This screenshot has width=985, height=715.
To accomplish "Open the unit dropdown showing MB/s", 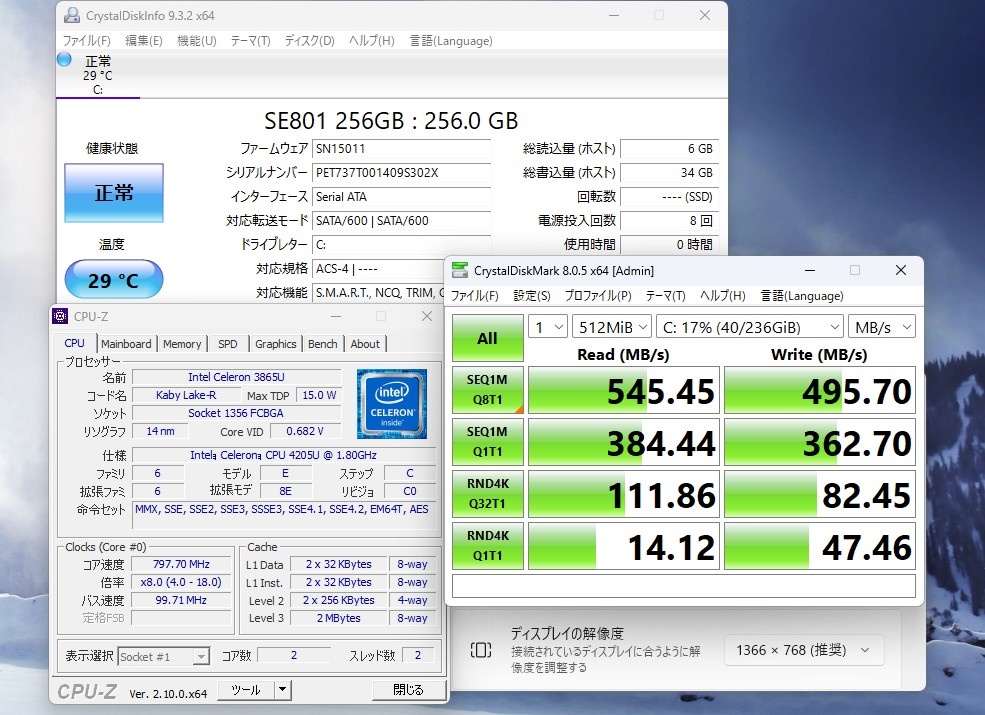I will [882, 327].
